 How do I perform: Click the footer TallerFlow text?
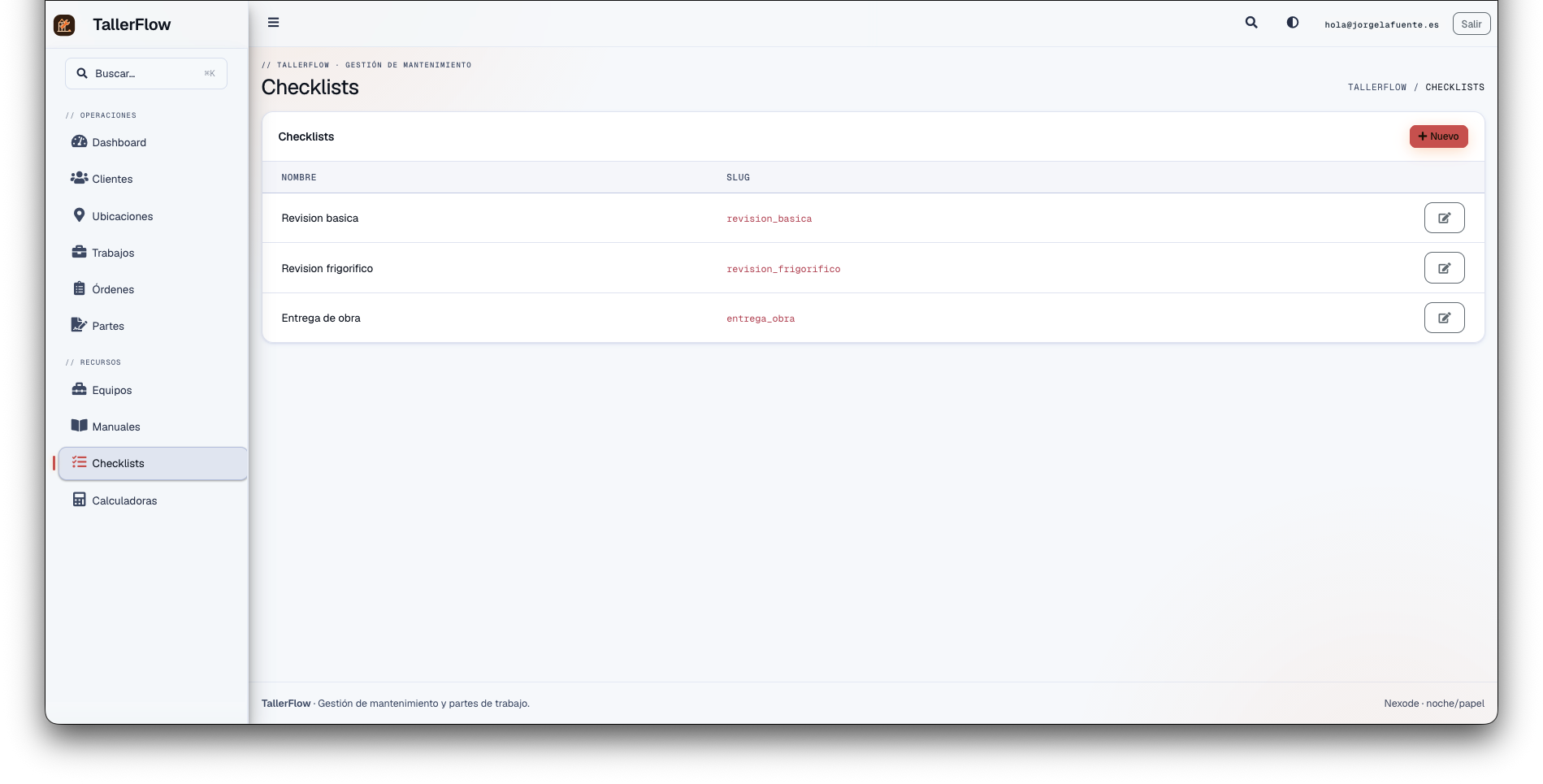286,704
